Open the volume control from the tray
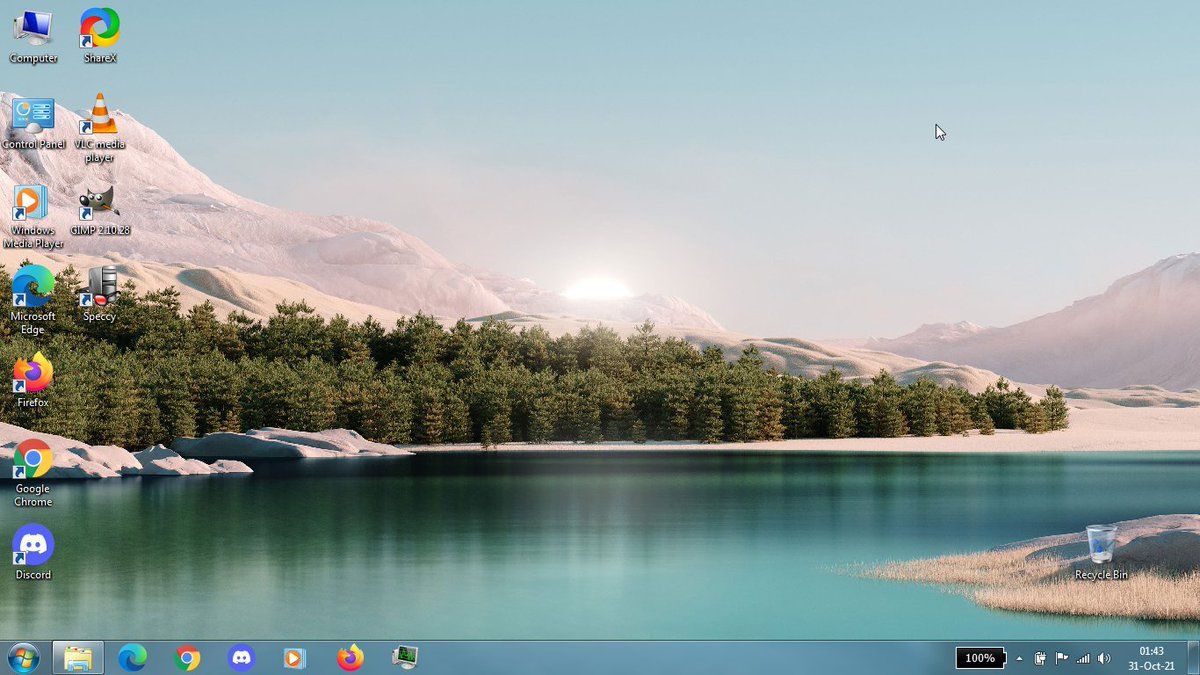This screenshot has height=675, width=1200. pos(1104,658)
